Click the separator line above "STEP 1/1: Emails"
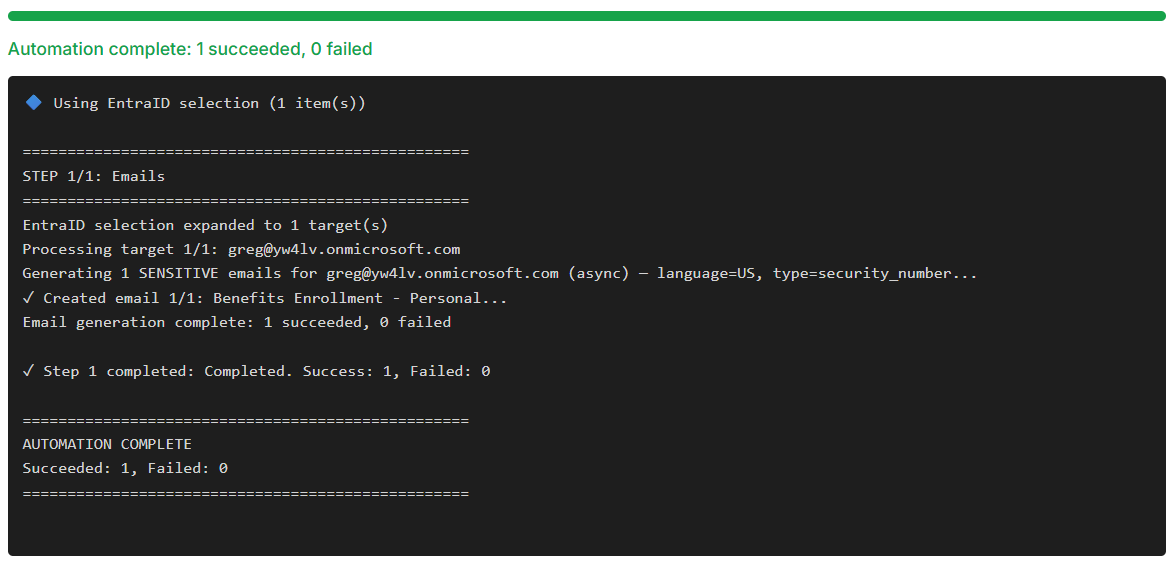 coord(245,152)
